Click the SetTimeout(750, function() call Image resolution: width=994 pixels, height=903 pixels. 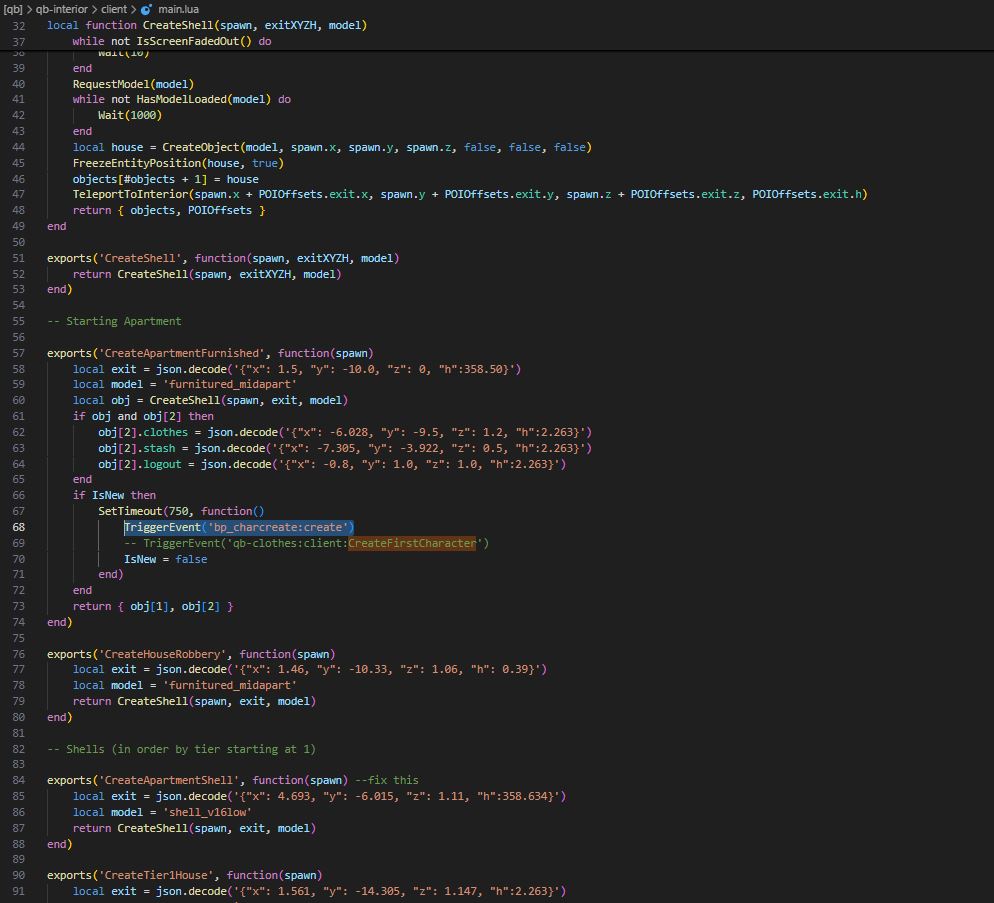click(x=181, y=511)
